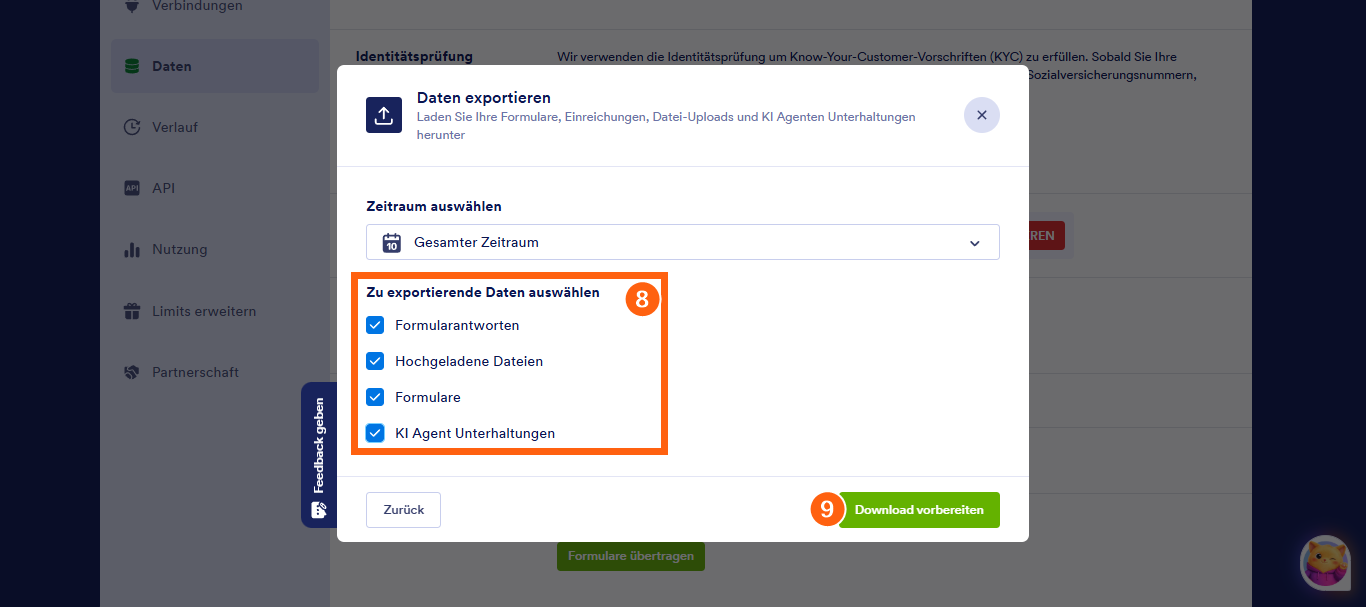
Task: Click the Daten database icon
Action: tap(131, 66)
